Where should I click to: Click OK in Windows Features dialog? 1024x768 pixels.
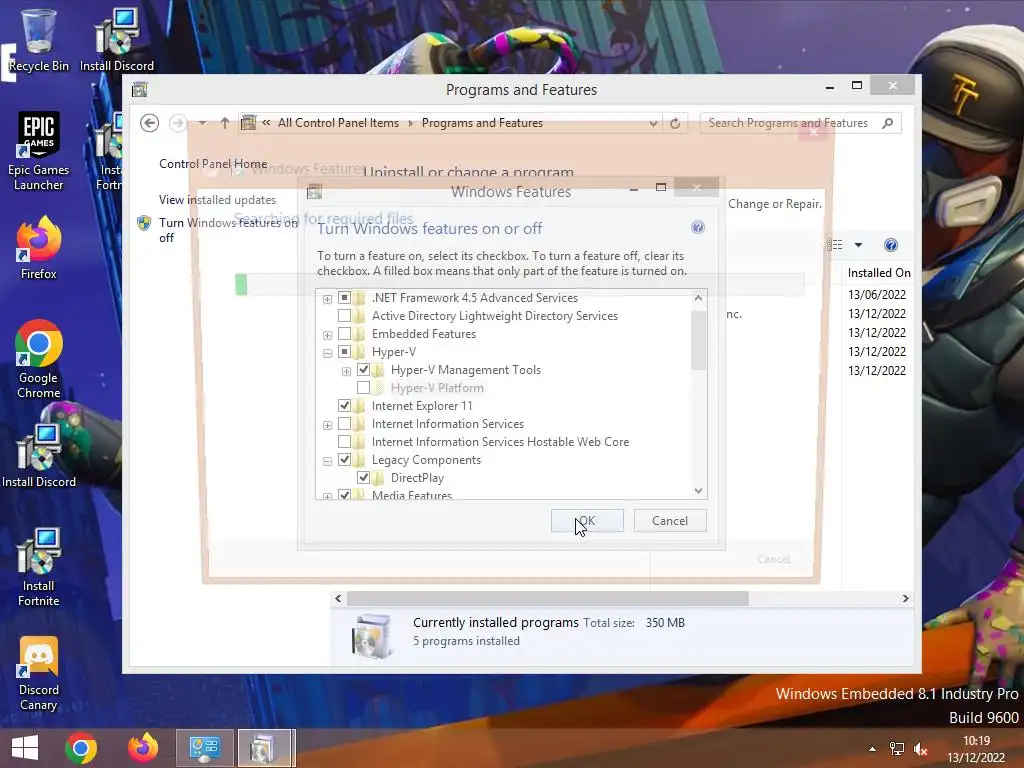coord(587,520)
